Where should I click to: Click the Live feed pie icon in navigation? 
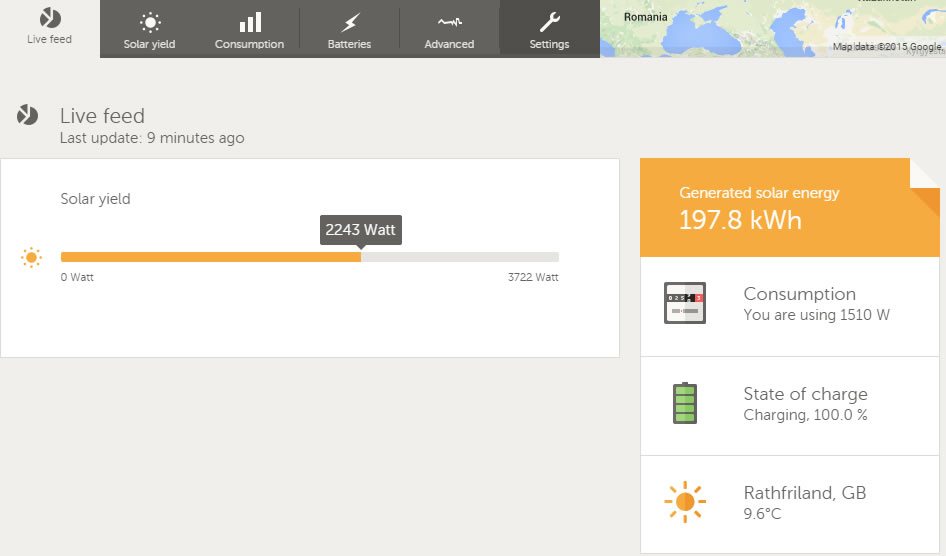pyautogui.click(x=50, y=18)
